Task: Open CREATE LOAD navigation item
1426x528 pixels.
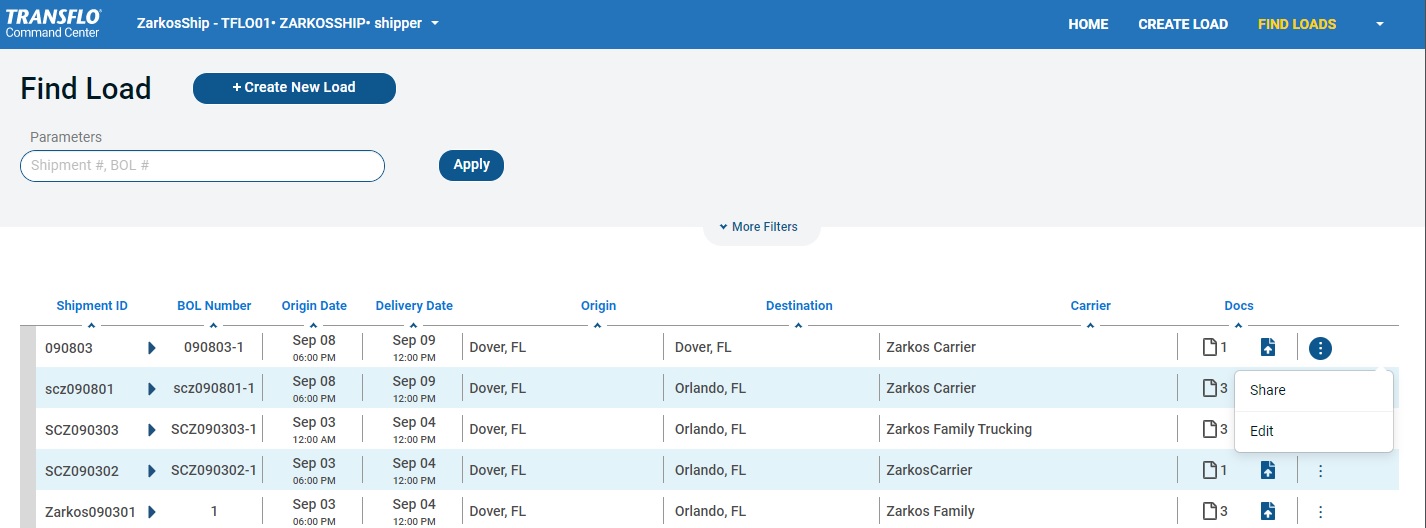Action: (1183, 24)
